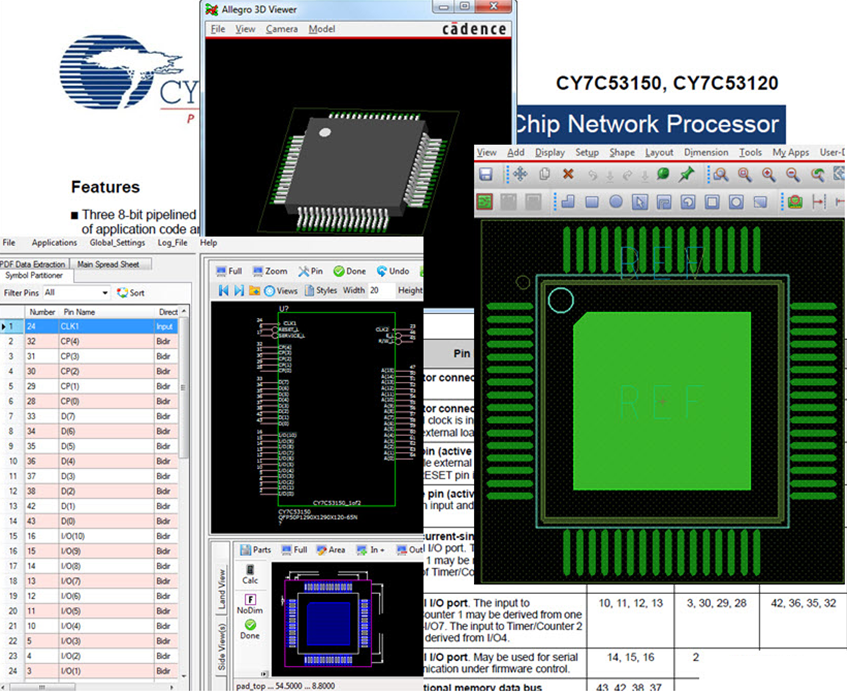The height and width of the screenshot is (694, 847).
Task: Click the red X delete icon
Action: [x=568, y=174]
